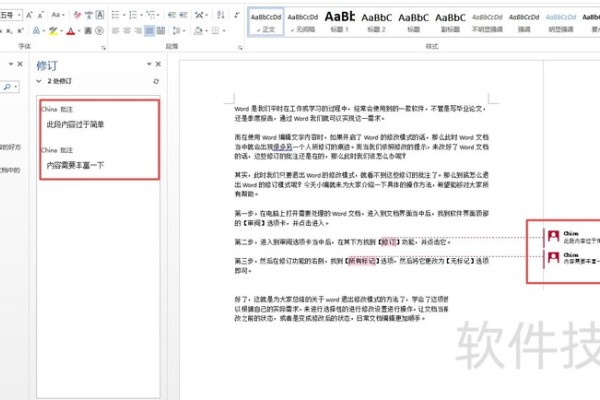Viewport: 600px width, 400px height.
Task: Click the commented text 【修订】 in the document
Action: tap(388, 242)
